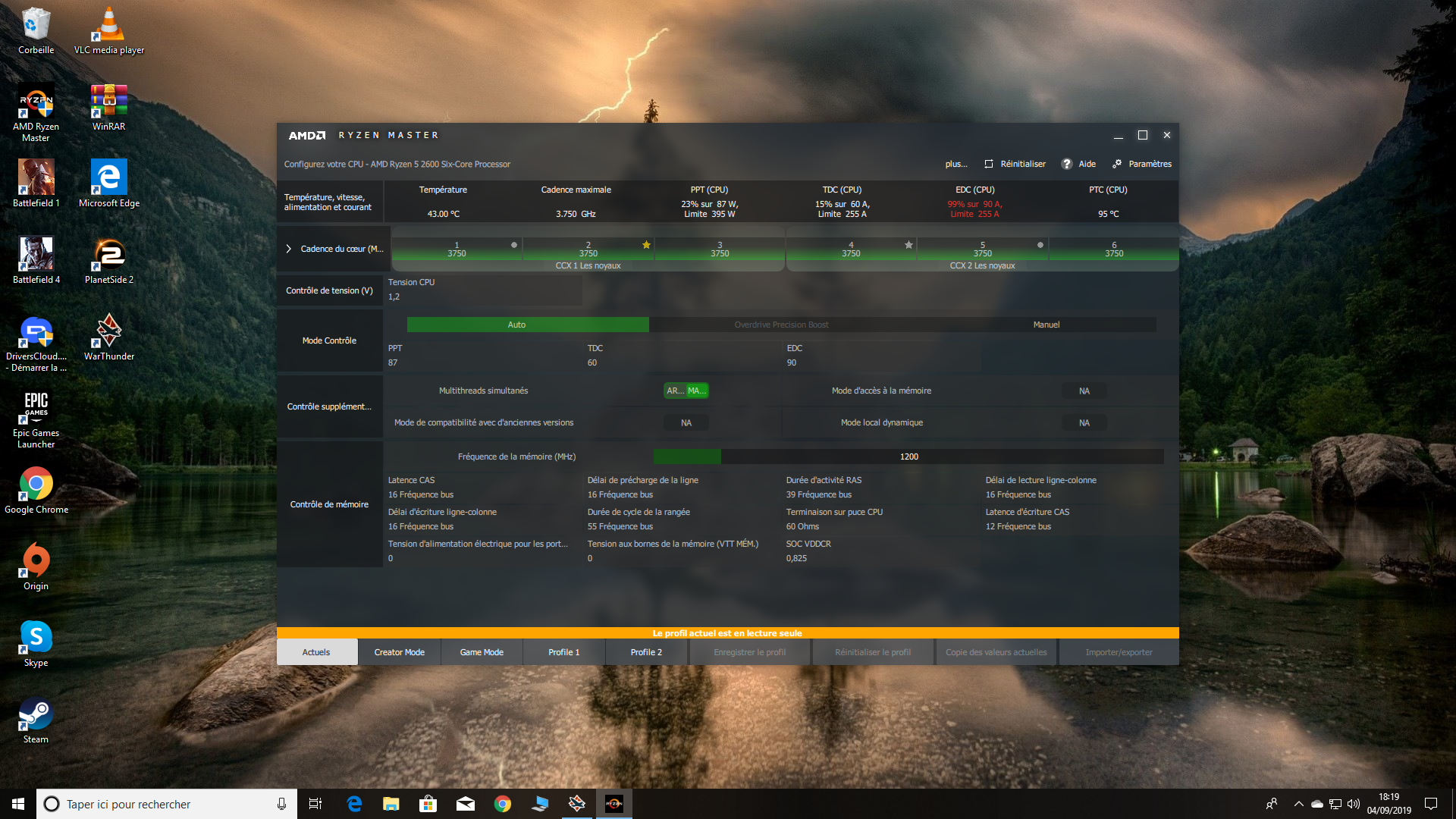This screenshot has width=1456, height=819.
Task: Open notification center icon
Action: (1431, 804)
